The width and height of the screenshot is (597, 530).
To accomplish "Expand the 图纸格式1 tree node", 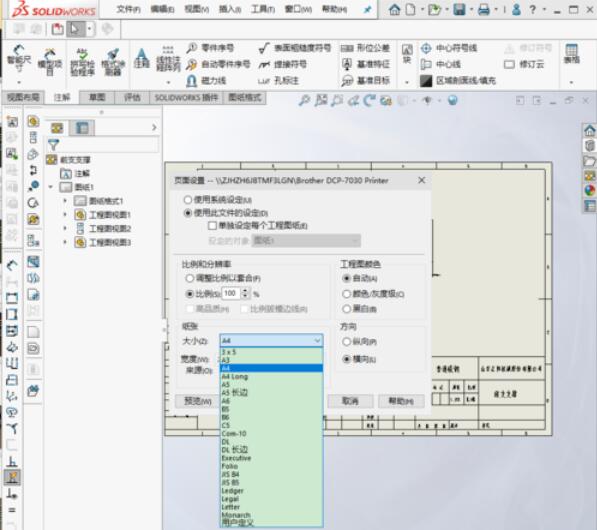I will (x=65, y=201).
